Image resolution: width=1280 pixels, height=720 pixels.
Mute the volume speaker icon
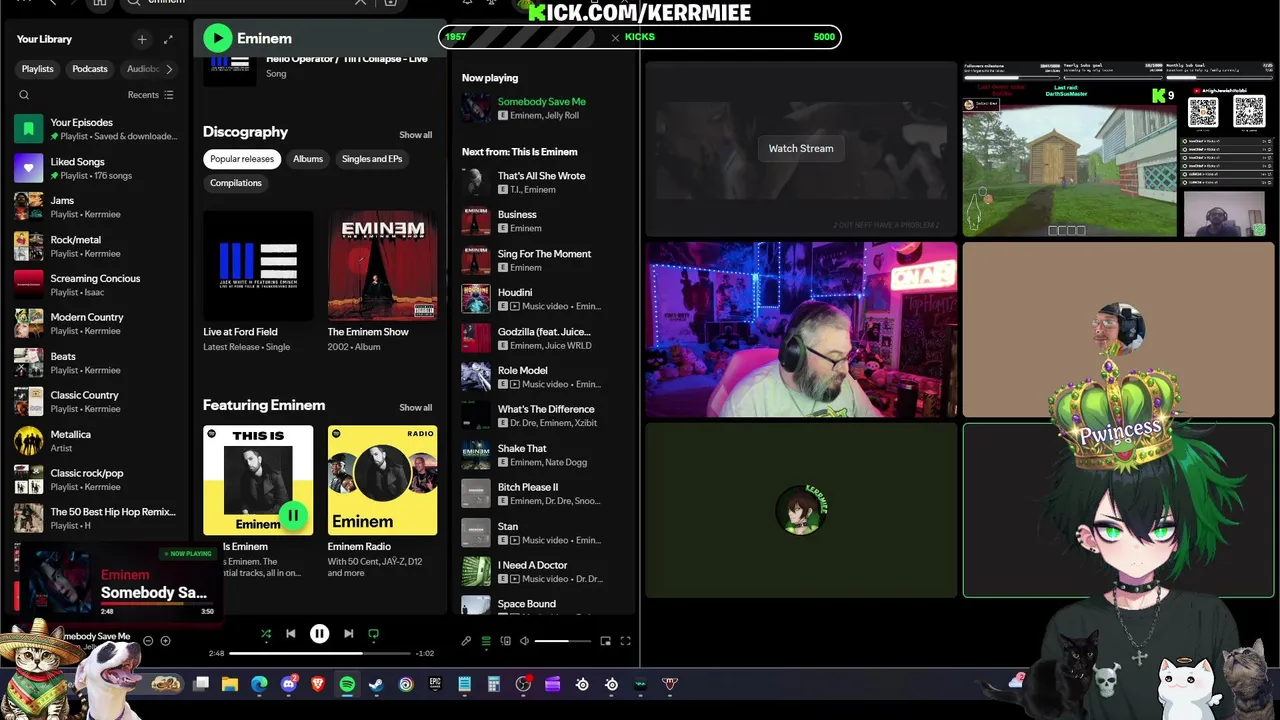pyautogui.click(x=525, y=641)
